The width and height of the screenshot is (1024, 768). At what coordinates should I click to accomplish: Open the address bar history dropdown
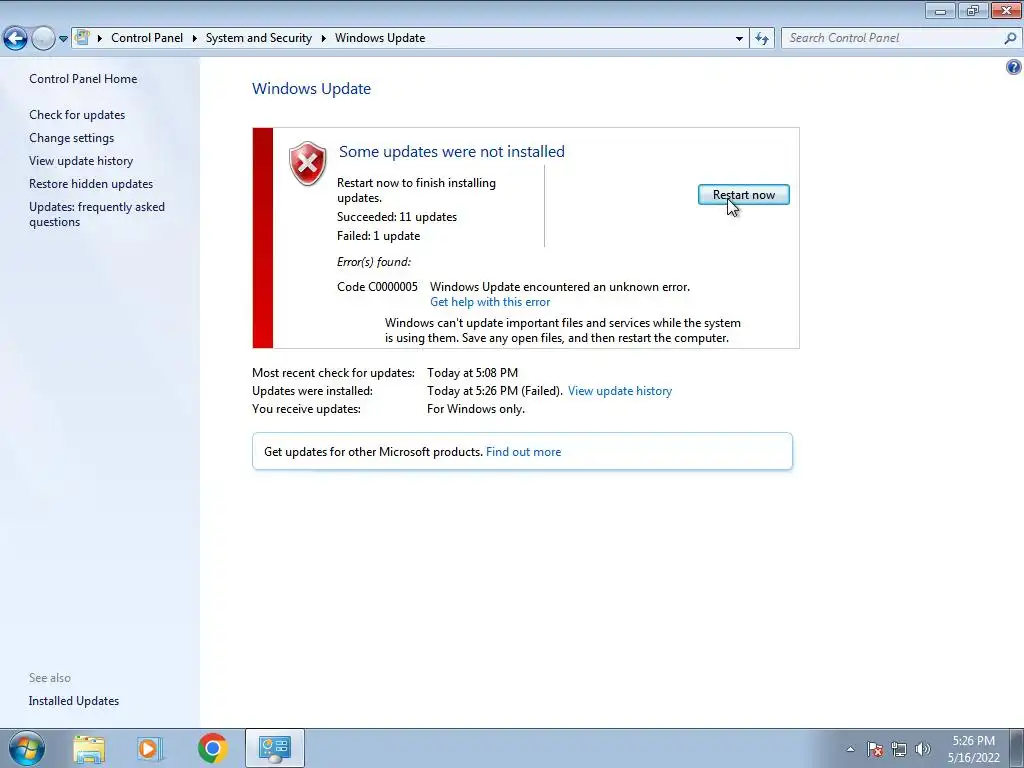(739, 39)
